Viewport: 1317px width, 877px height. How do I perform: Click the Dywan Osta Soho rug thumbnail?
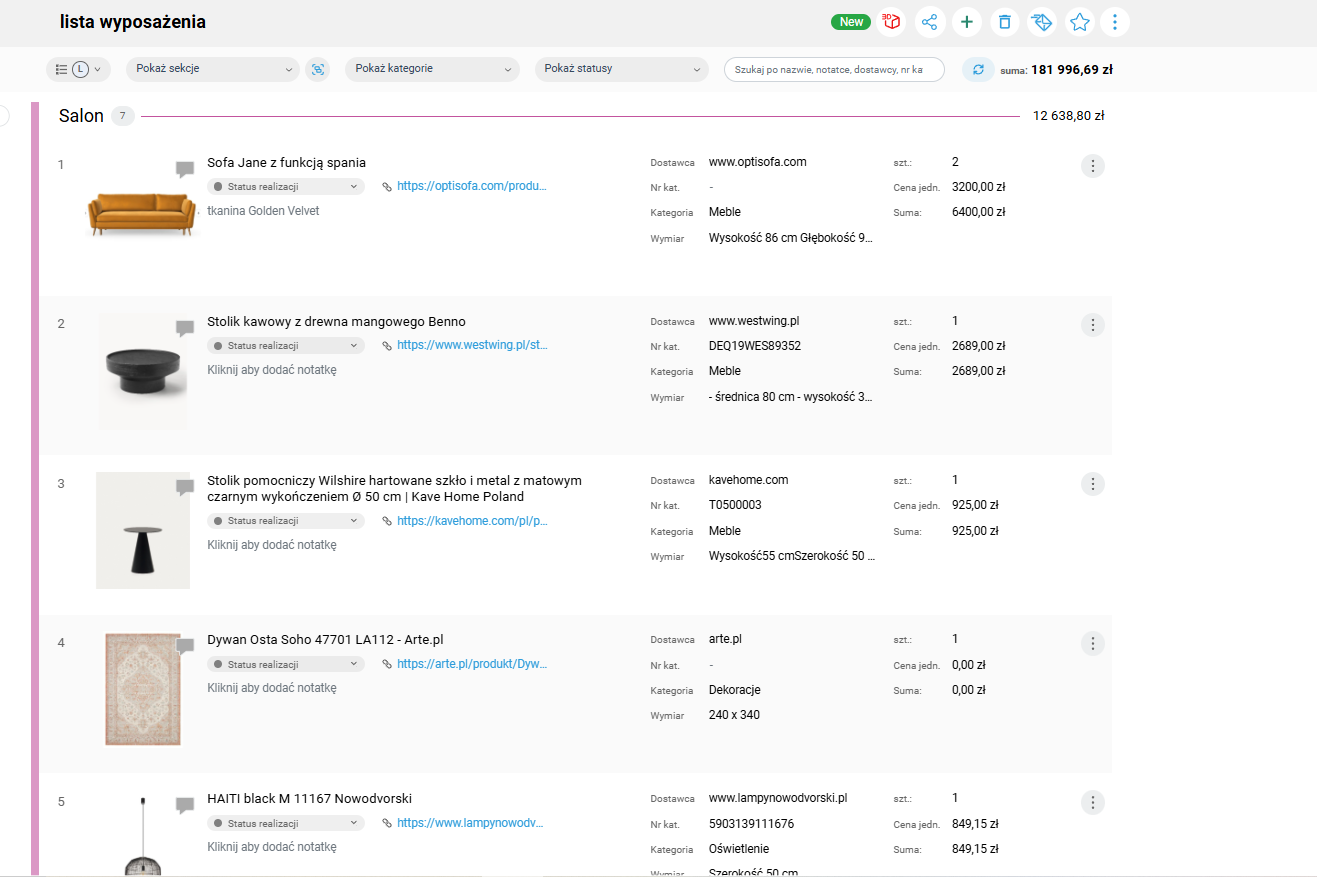143,689
